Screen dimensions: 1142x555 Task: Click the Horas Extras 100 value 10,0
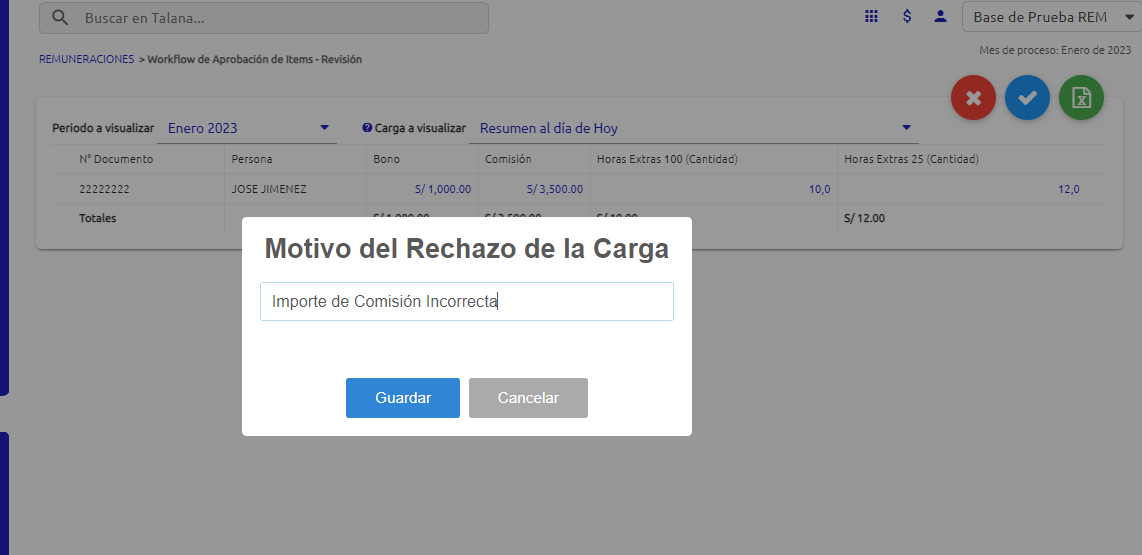tap(819, 189)
